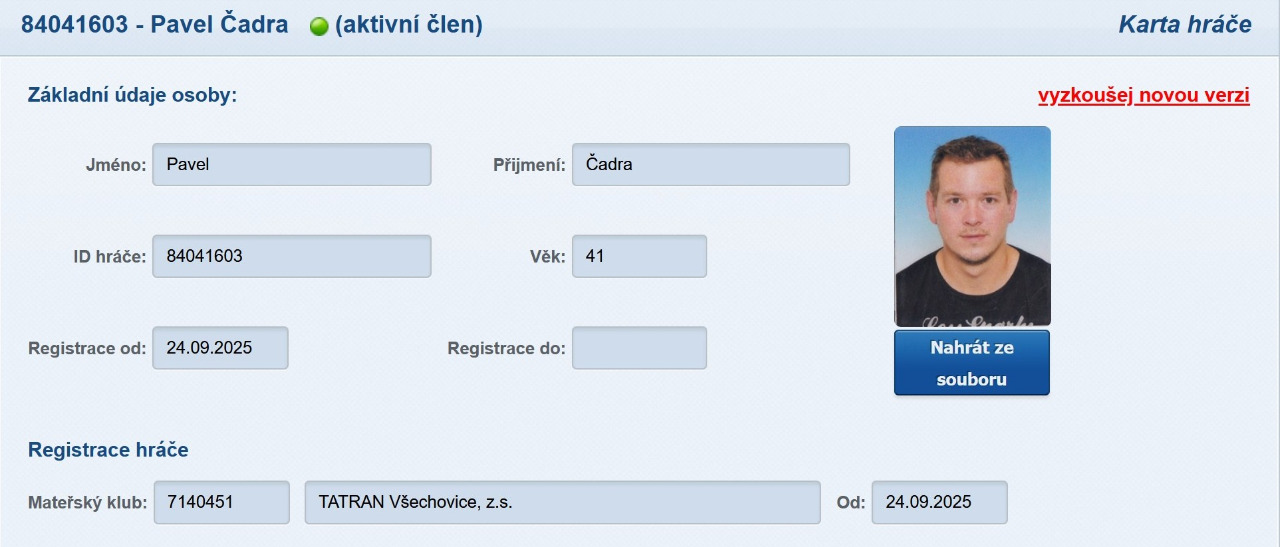Click the '(aktivní člen)' status text
The height and width of the screenshot is (547, 1280).
point(409,25)
